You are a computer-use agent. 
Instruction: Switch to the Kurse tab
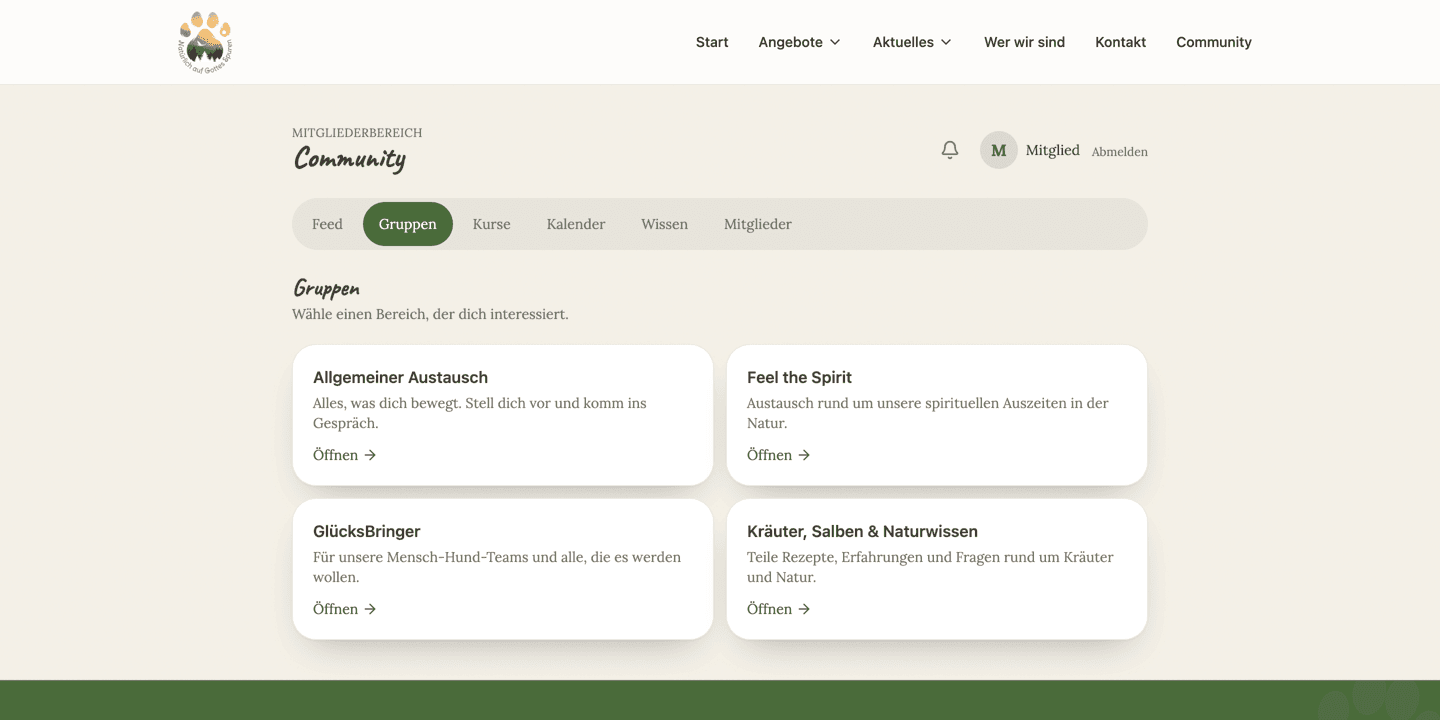491,224
